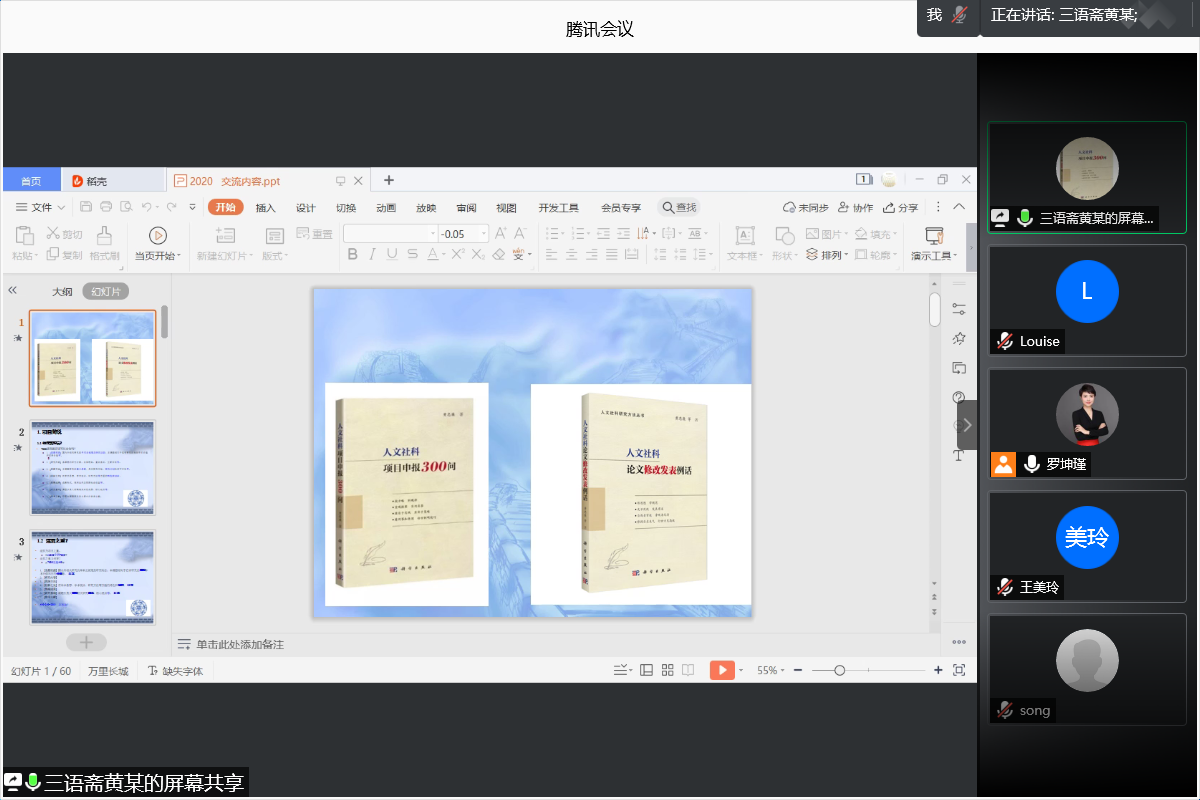
Task: Toggle bold formatting in ribbon
Action: click(x=352, y=254)
